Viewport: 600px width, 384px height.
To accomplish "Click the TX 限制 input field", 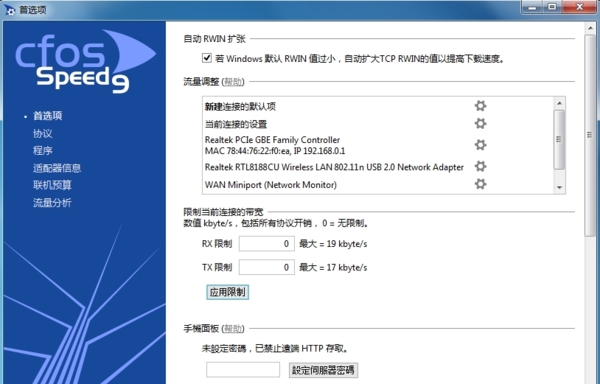I will [x=267, y=267].
